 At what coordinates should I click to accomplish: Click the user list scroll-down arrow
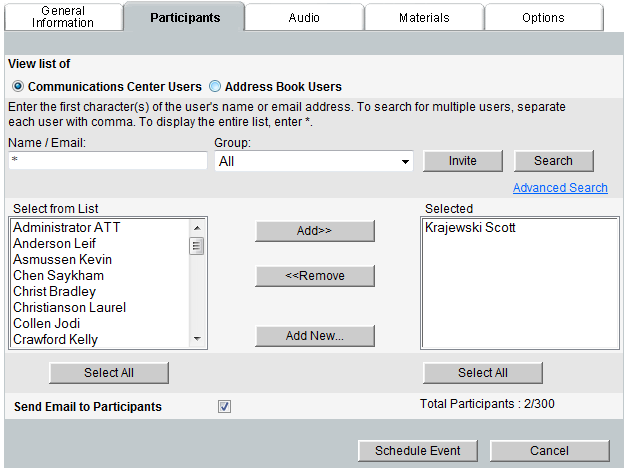[197, 339]
